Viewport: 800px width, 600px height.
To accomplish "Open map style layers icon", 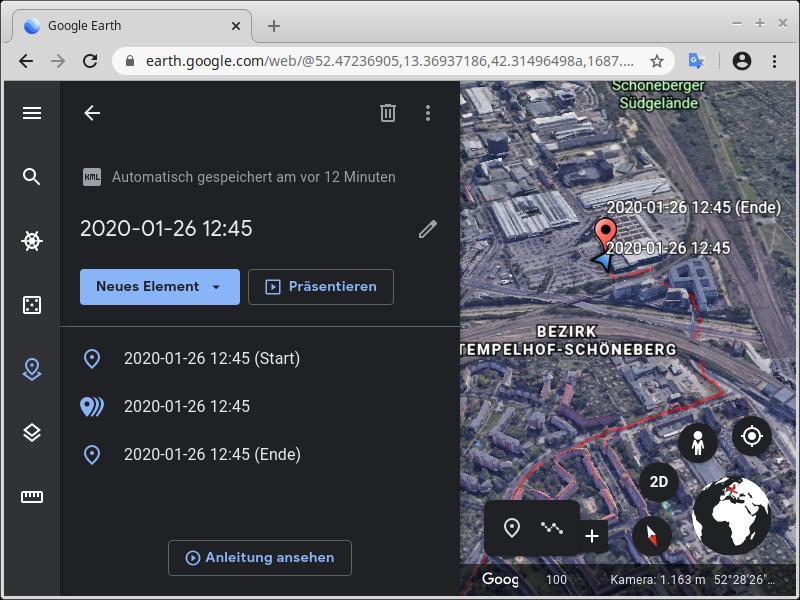I will [32, 433].
